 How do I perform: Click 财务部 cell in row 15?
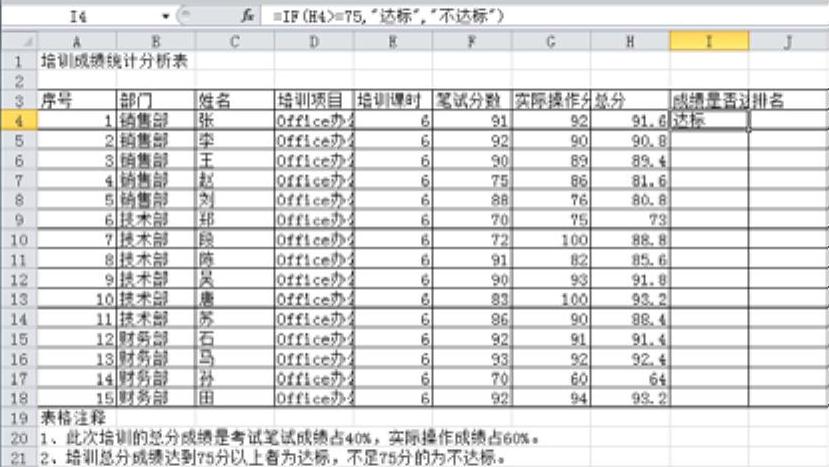click(x=155, y=338)
